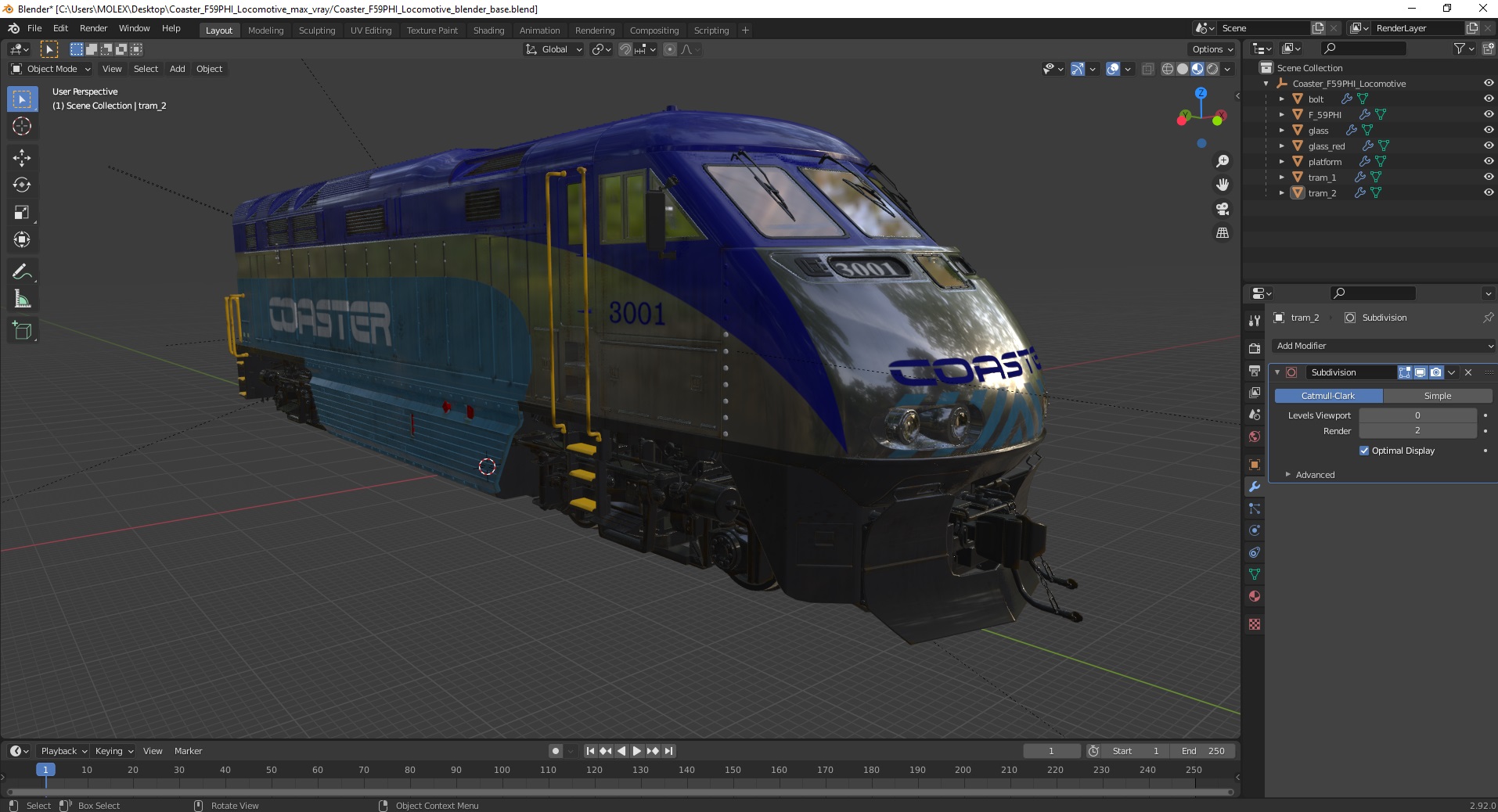Open the World properties tab
Screen dimensions: 1498x812
pyautogui.click(x=1255, y=436)
